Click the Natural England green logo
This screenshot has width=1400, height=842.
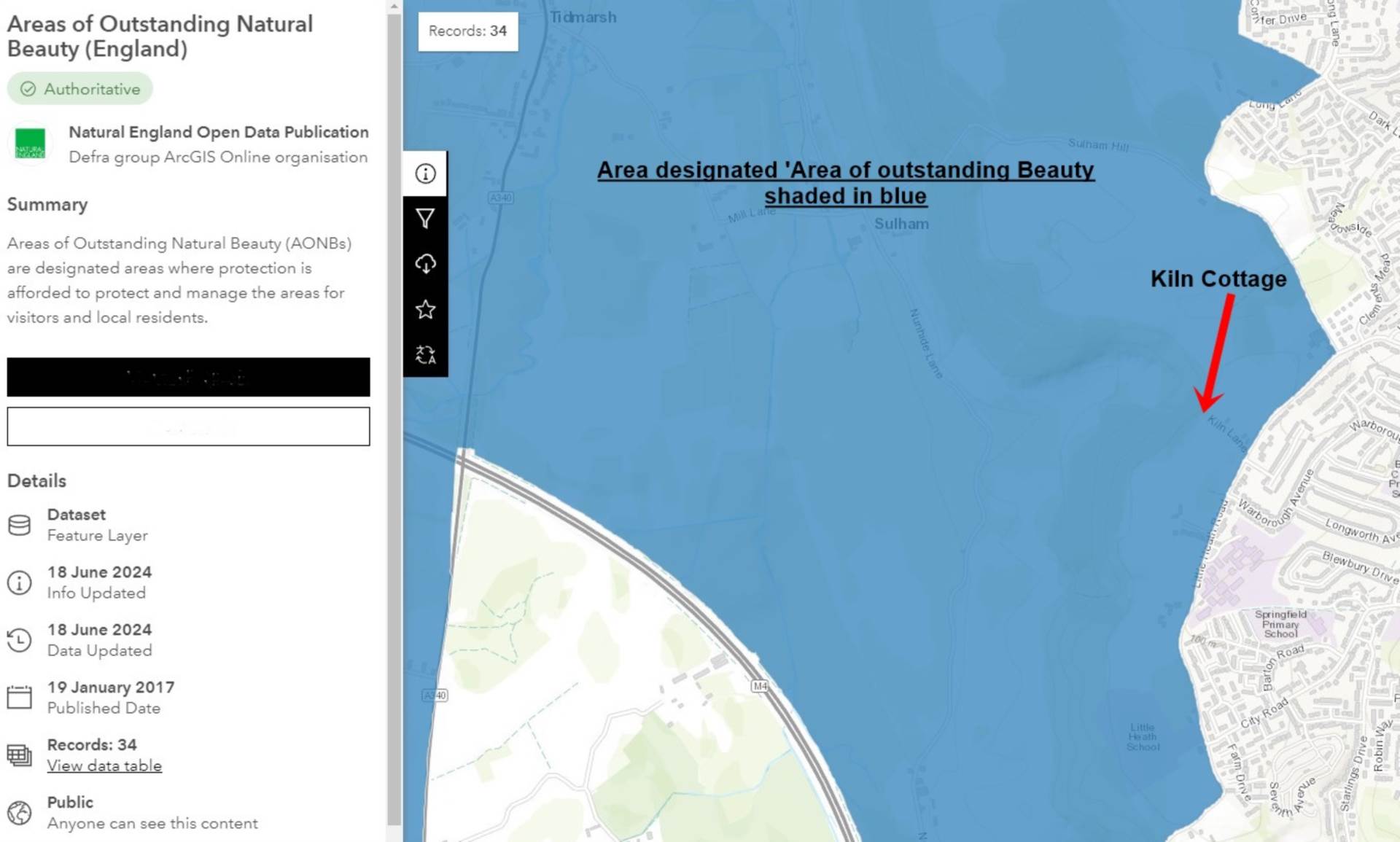click(30, 144)
